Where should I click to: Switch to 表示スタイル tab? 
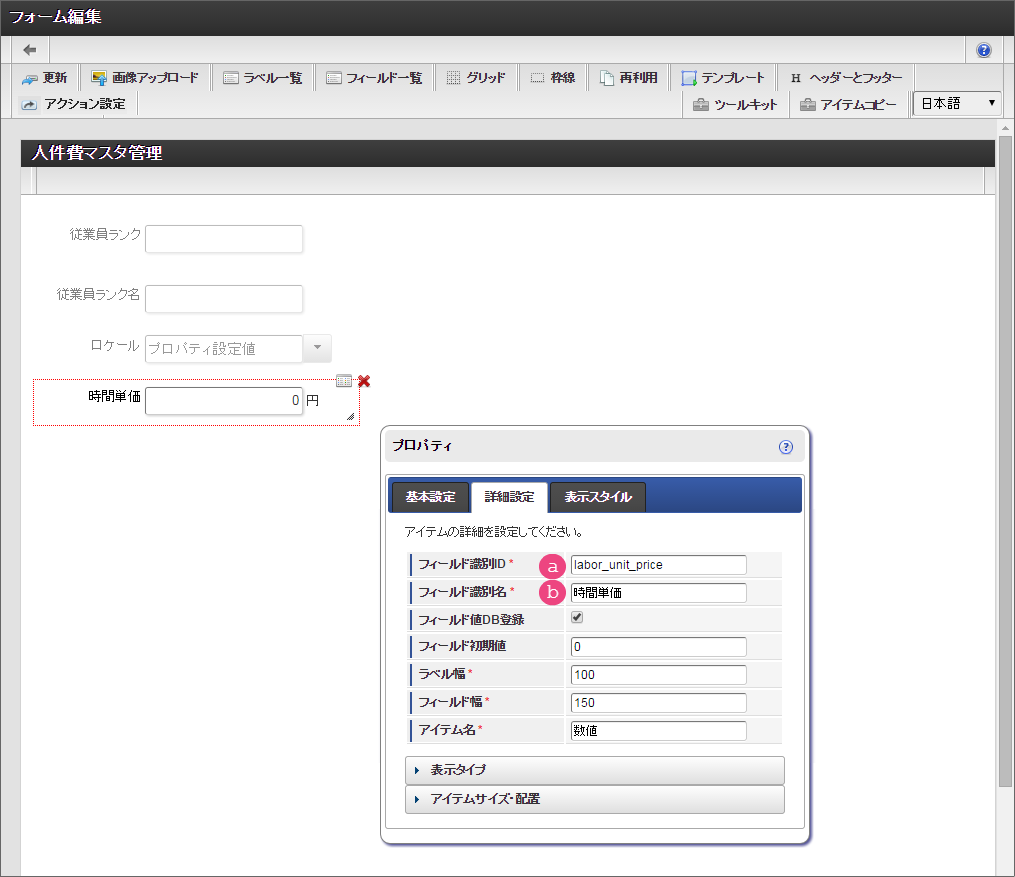click(597, 497)
